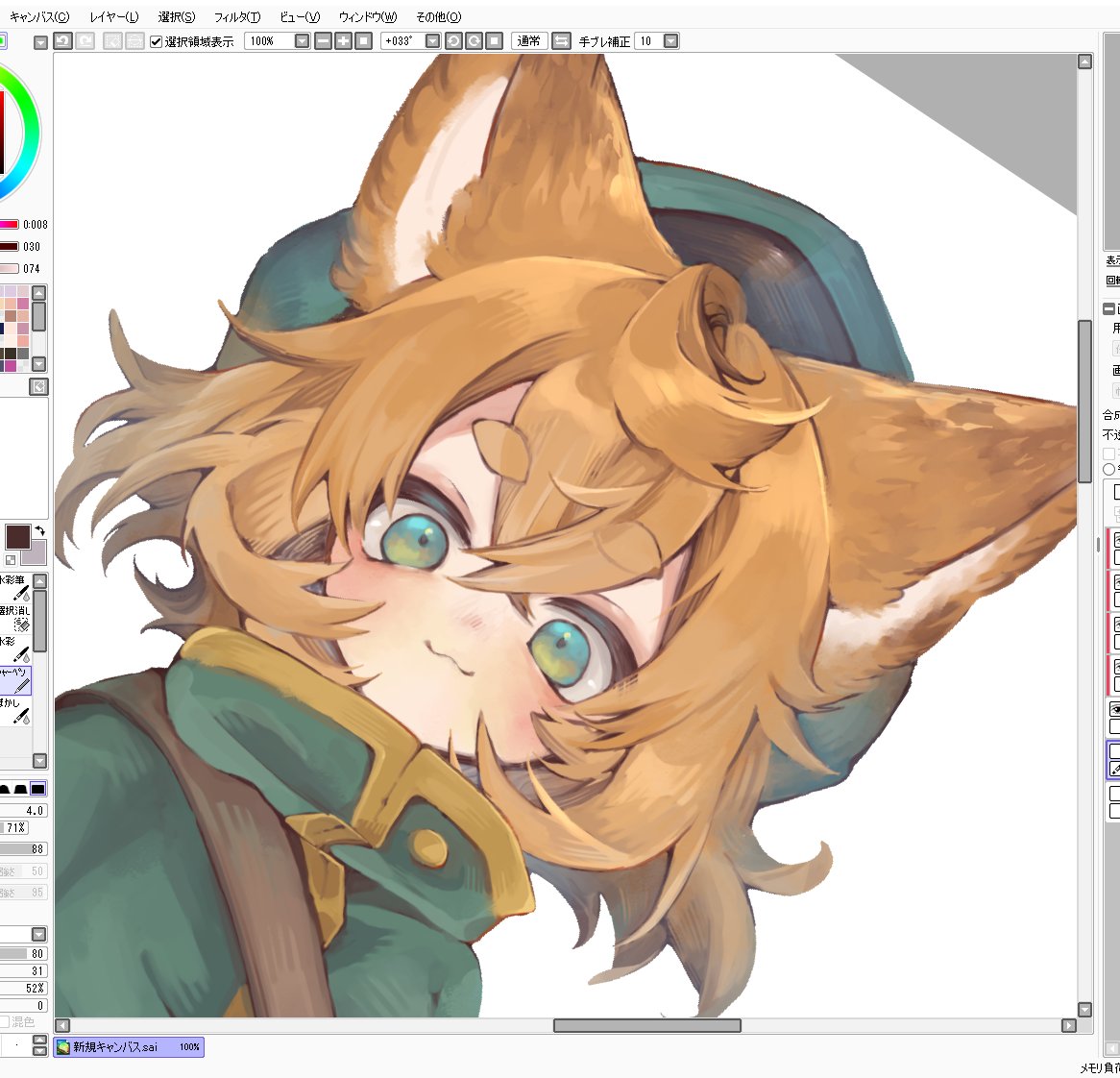Open the レイヤー(L) menu
Image resolution: width=1120 pixels, height=1078 pixels.
114,16
